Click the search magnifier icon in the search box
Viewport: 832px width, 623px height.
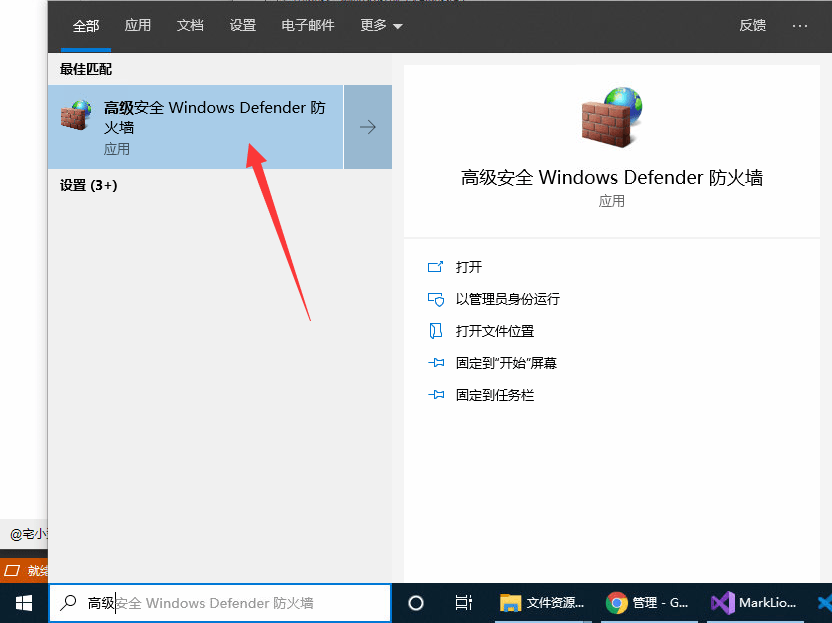point(69,603)
